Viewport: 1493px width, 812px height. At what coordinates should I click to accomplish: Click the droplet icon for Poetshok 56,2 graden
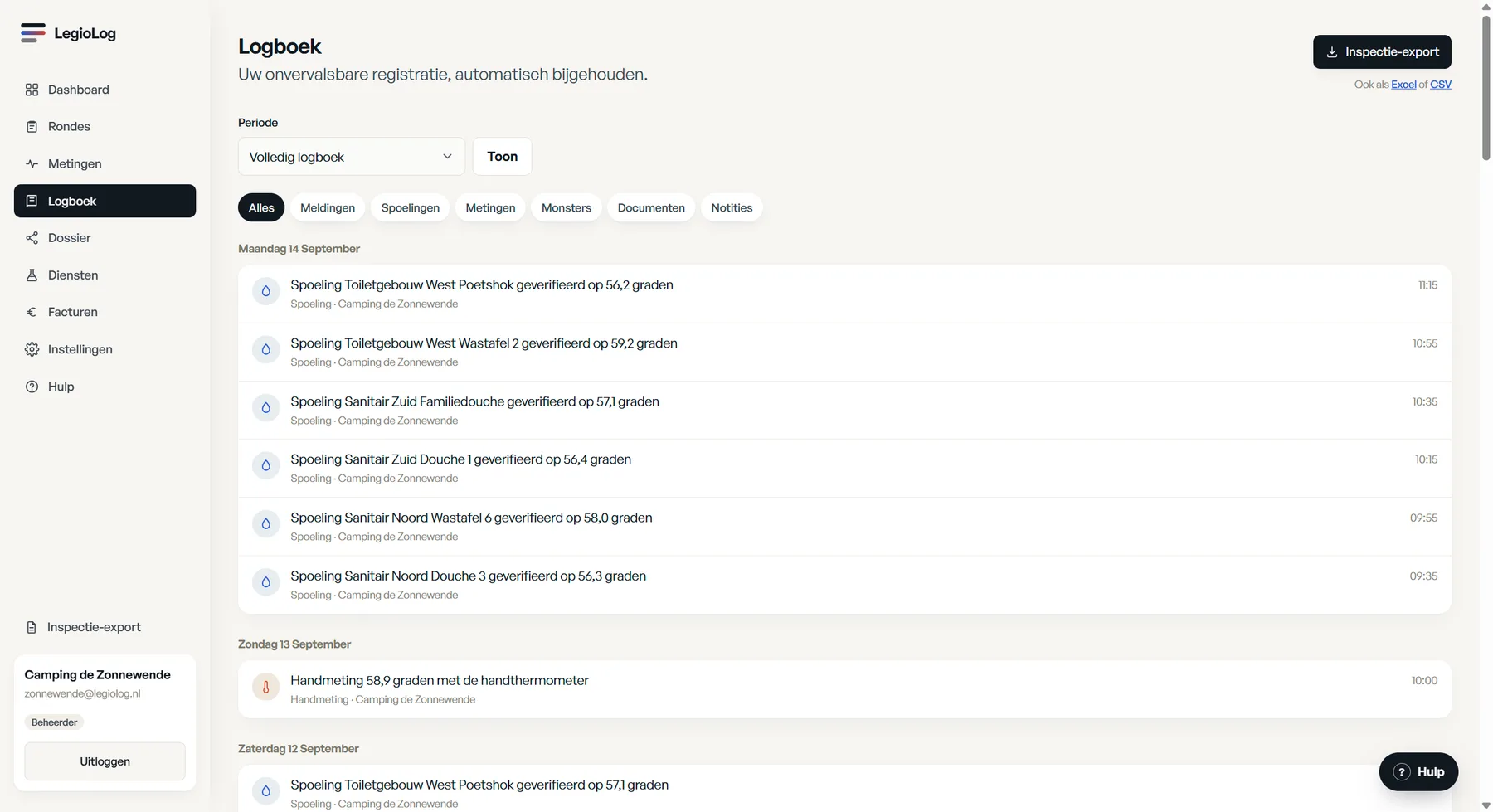pos(265,291)
